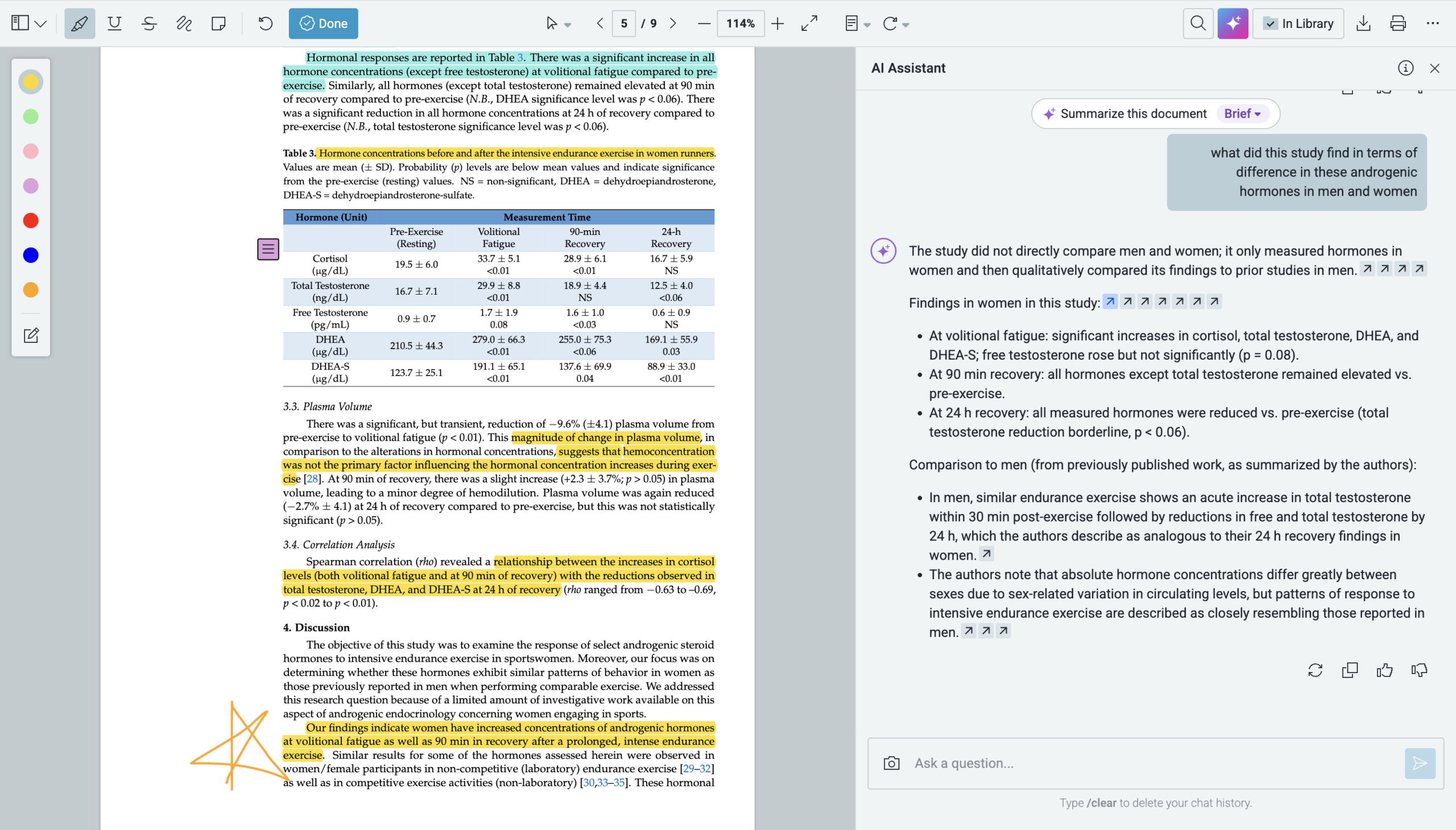Open the AI assistant sparkle icon
Screen dimensions: 1456x830
[1232, 23]
